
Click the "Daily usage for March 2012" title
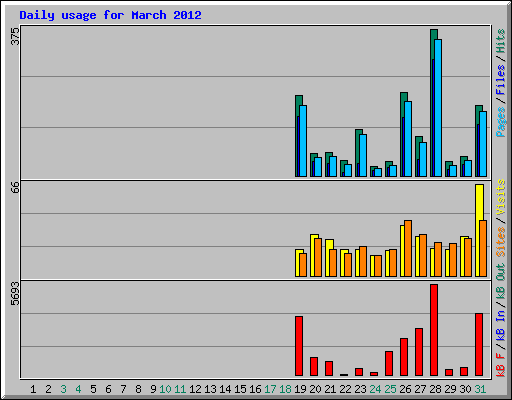coord(110,15)
